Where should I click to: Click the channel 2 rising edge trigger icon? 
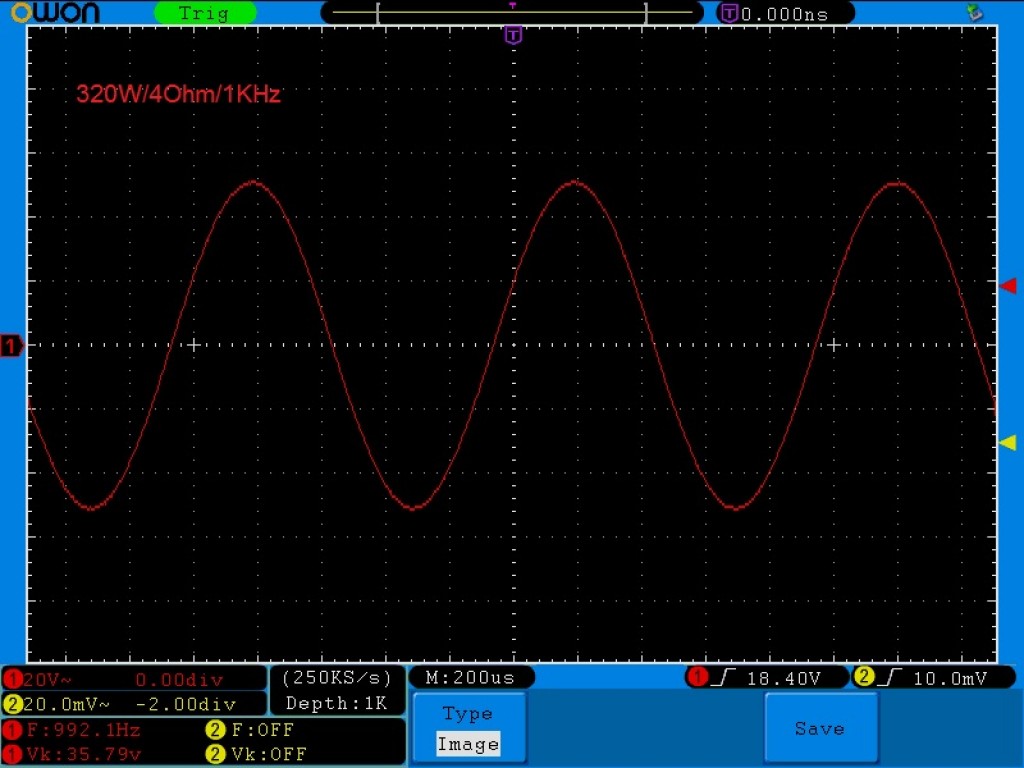889,678
